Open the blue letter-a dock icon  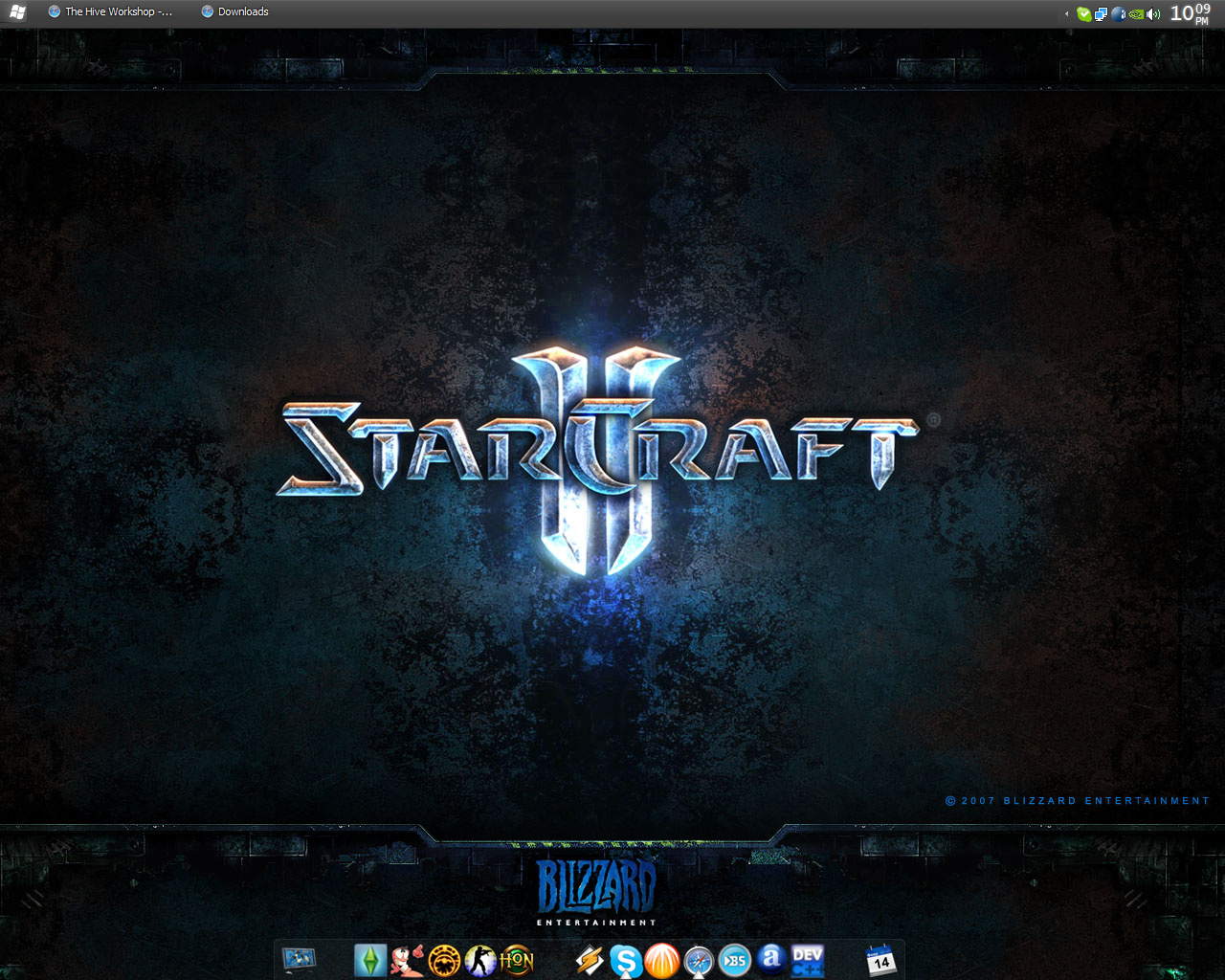[x=771, y=958]
